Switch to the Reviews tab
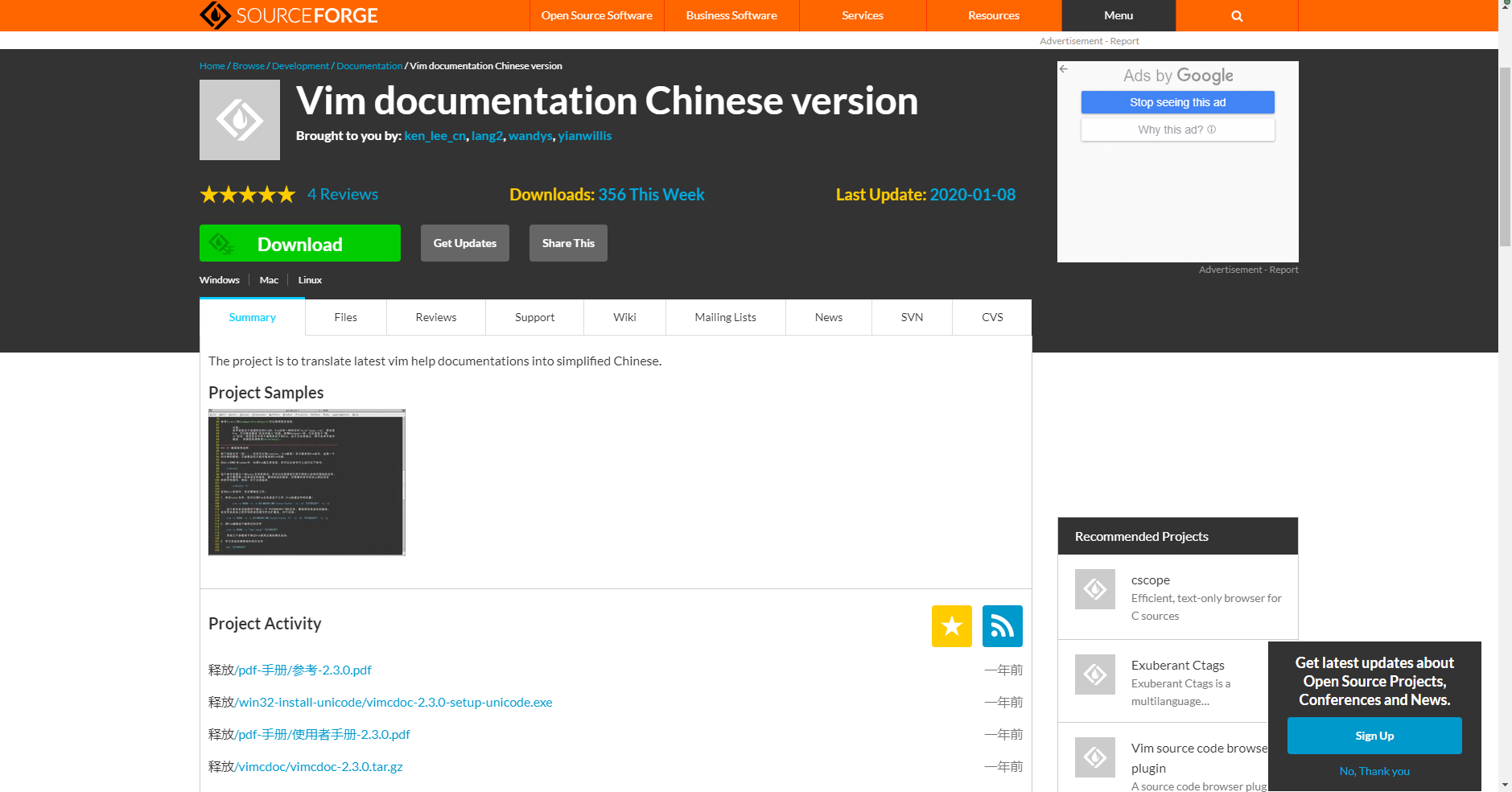This screenshot has height=792, width=1512. pyautogui.click(x=436, y=317)
